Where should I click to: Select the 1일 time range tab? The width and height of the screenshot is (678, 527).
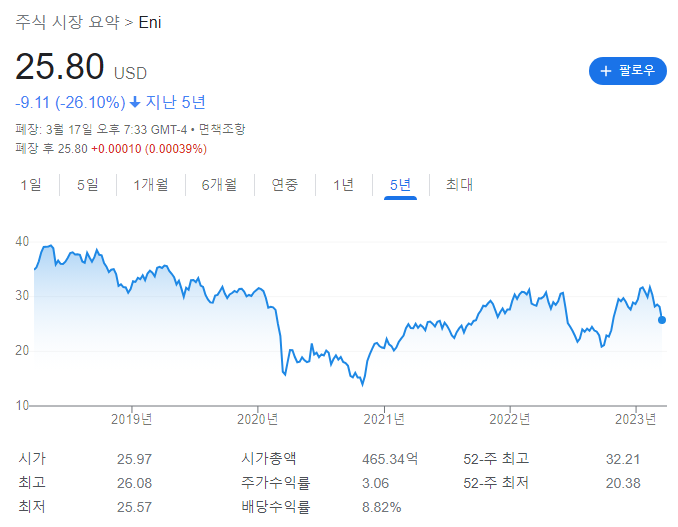pos(31,185)
